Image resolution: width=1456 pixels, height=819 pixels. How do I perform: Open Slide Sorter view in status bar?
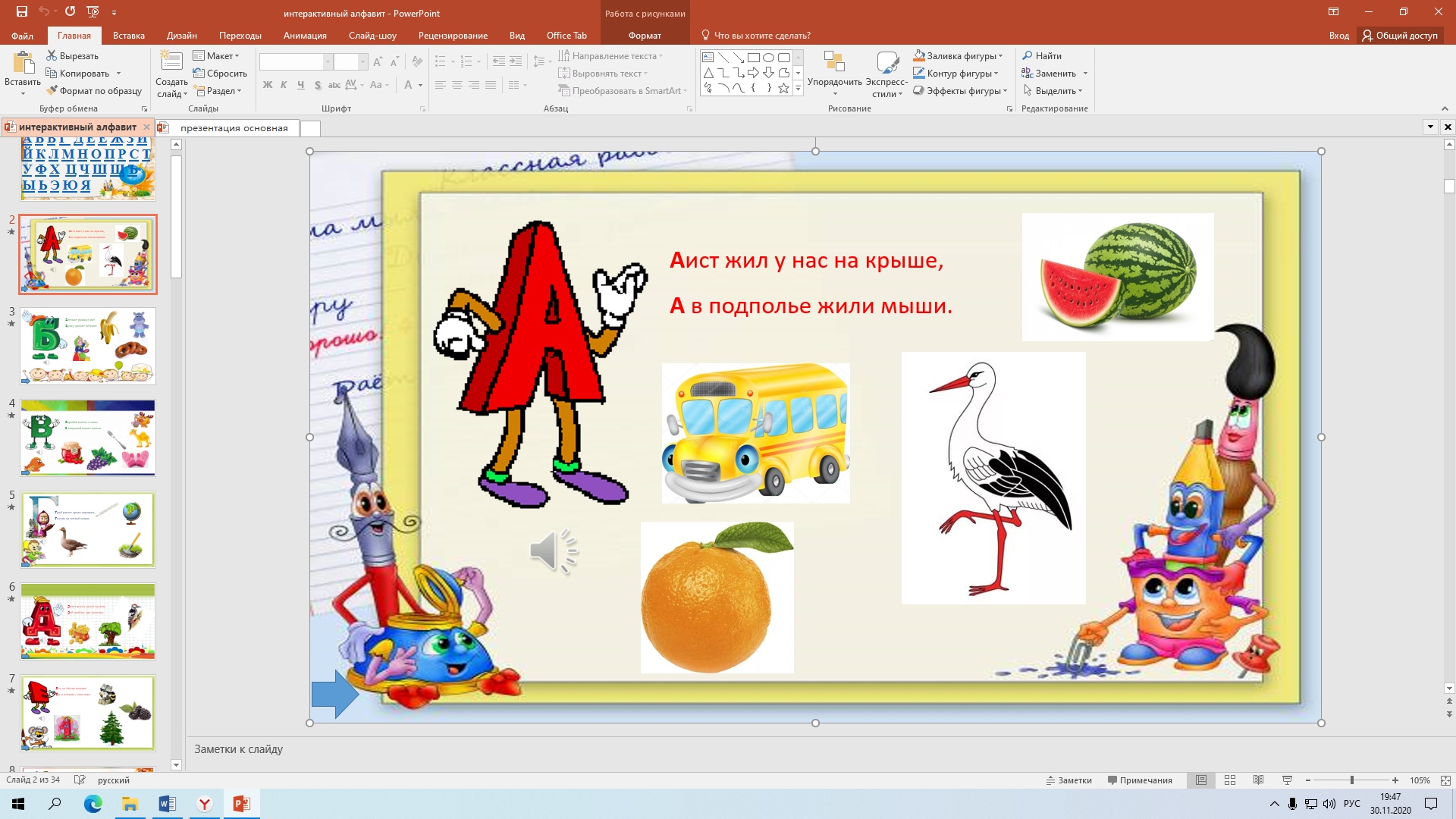tap(1230, 780)
